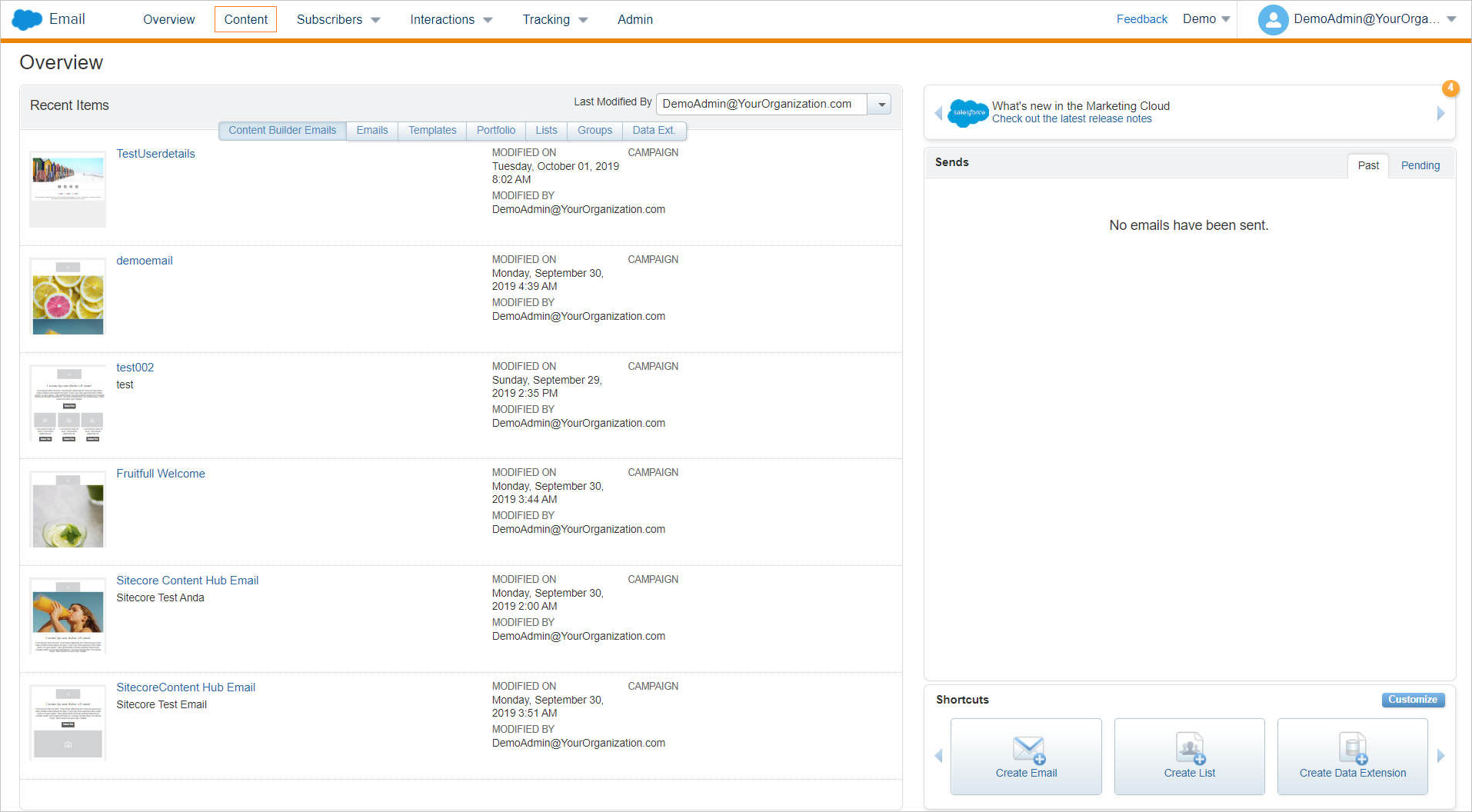1472x812 pixels.
Task: Click the Customize button
Action: click(1412, 699)
